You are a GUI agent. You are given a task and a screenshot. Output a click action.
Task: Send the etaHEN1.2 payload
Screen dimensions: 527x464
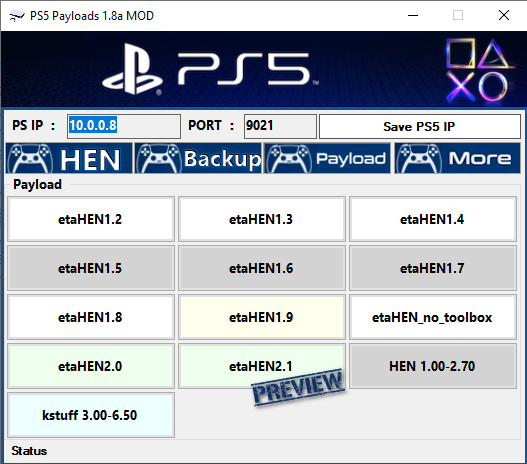(91, 219)
